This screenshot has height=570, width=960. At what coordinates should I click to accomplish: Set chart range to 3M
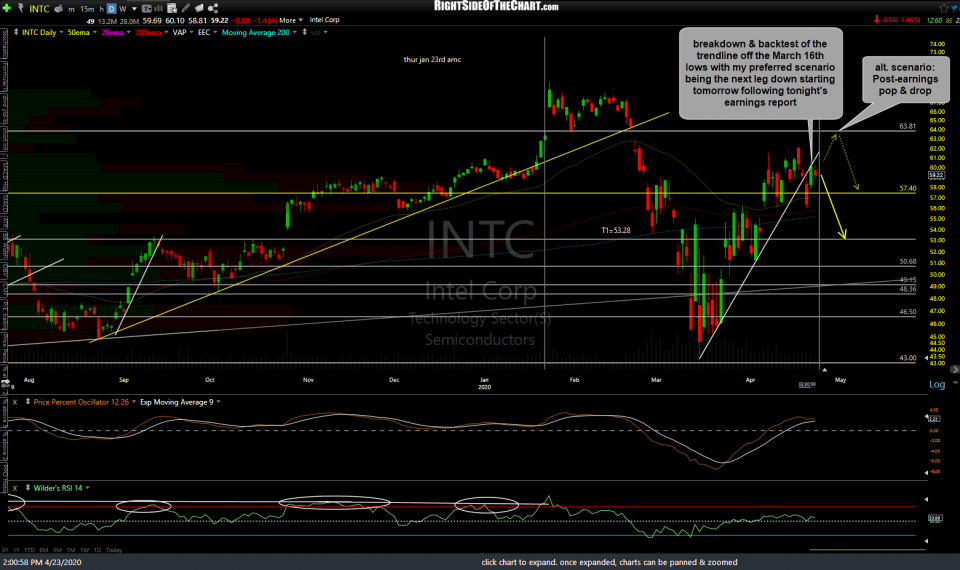pos(58,550)
